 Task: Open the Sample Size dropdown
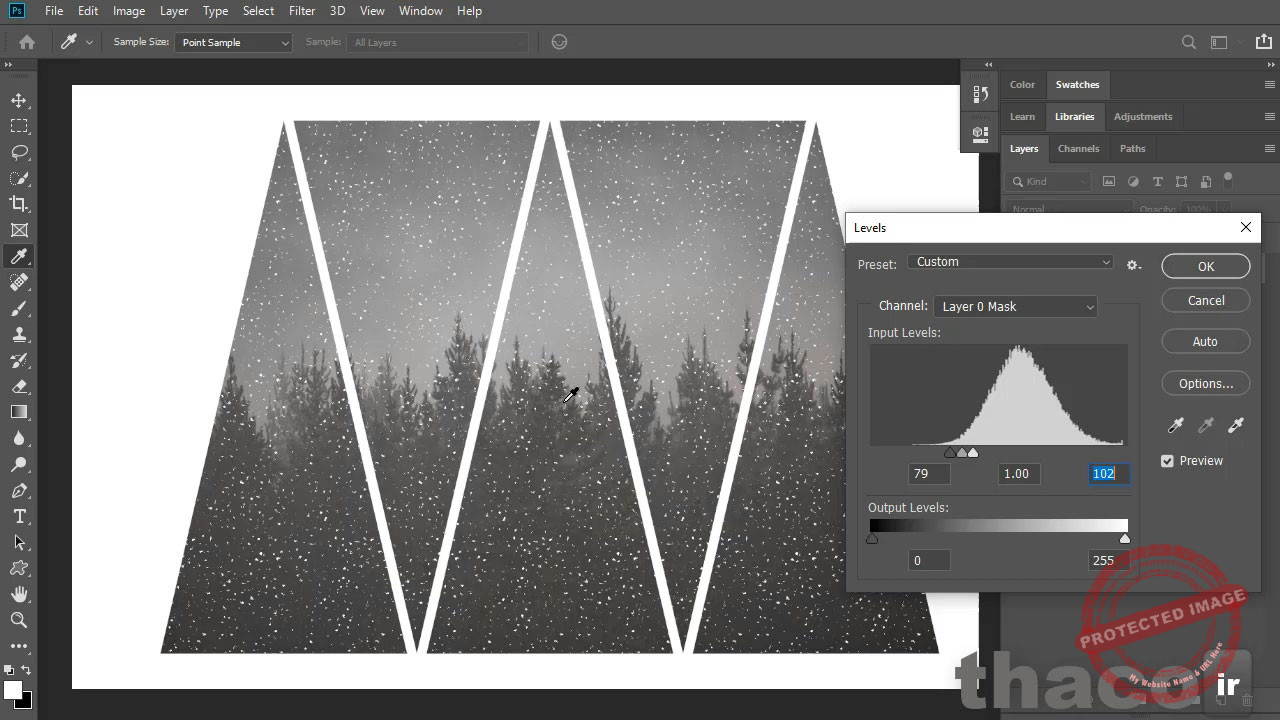233,42
